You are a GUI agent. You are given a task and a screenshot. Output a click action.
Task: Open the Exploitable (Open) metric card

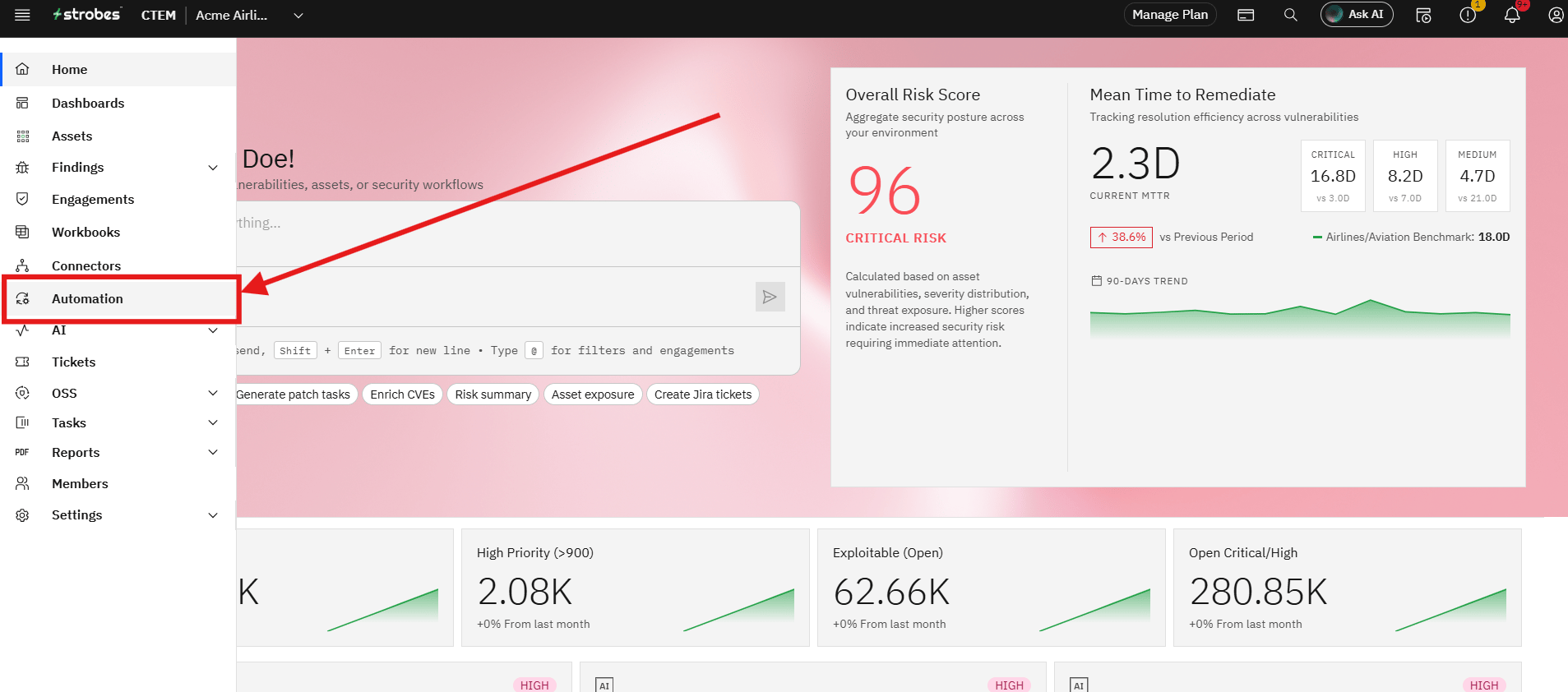(991, 588)
